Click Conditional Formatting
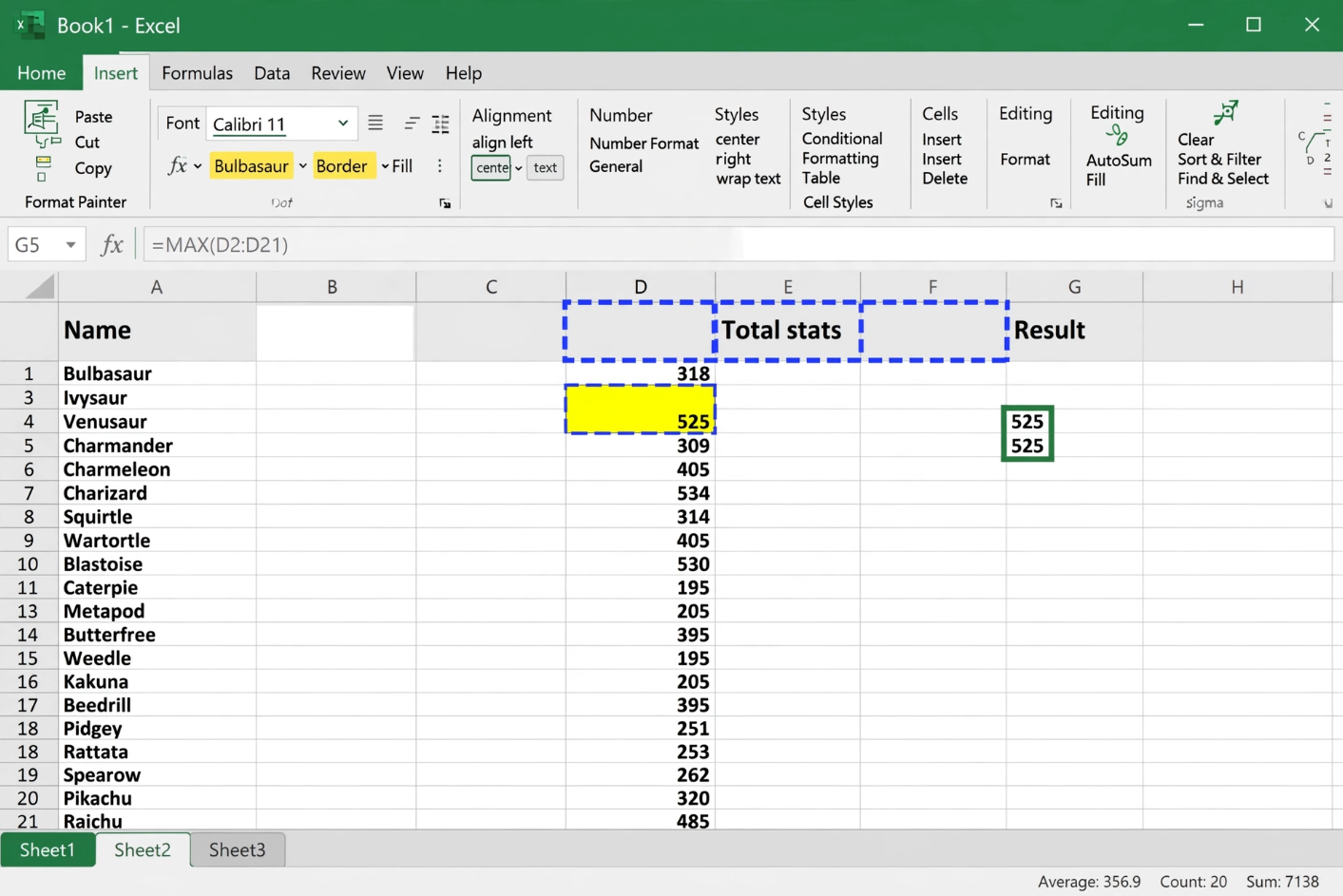The width and height of the screenshot is (1343, 896). point(841,148)
